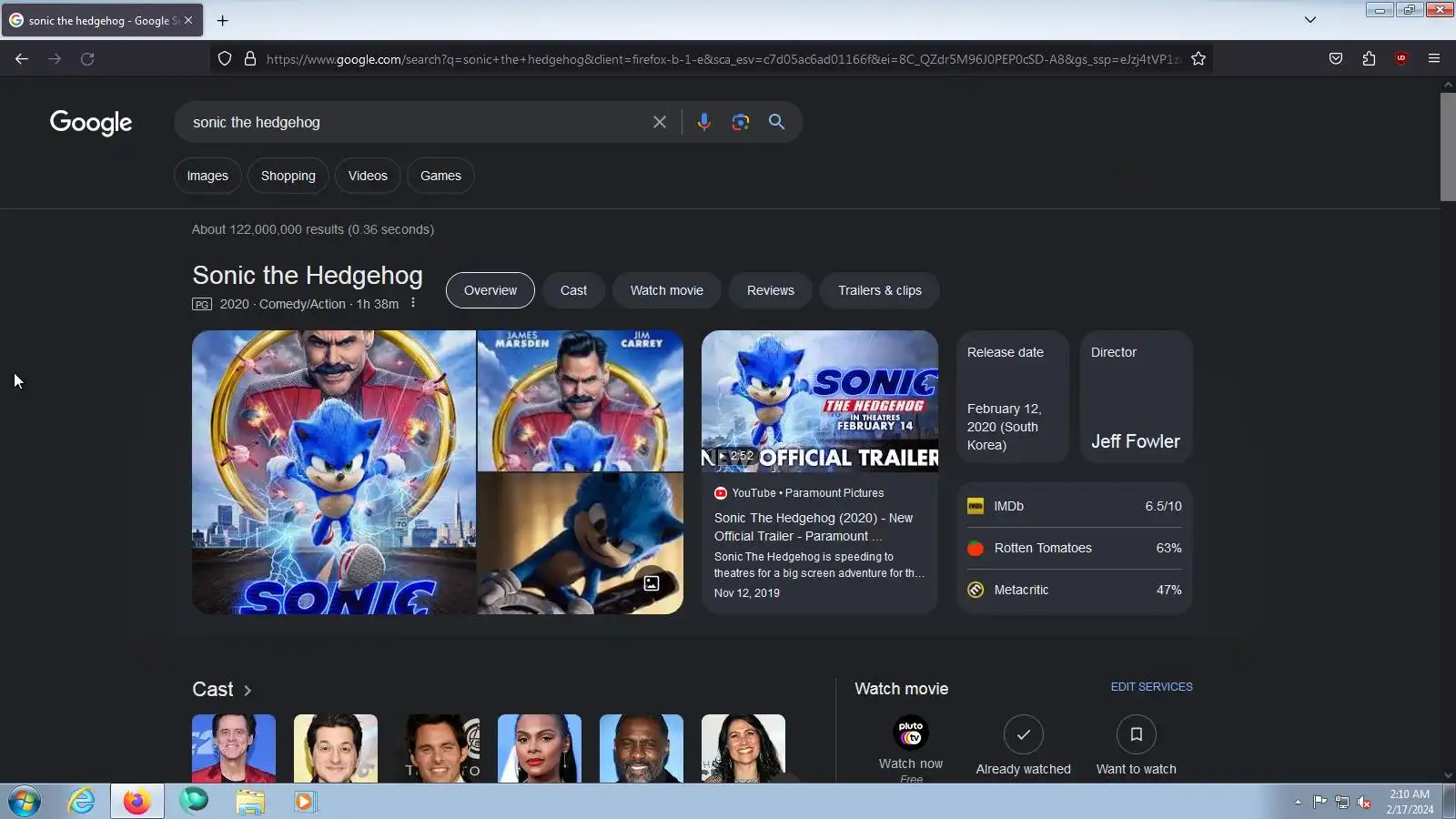Switch to the Watch movie tab
This screenshot has width=1456, height=819.
(667, 290)
